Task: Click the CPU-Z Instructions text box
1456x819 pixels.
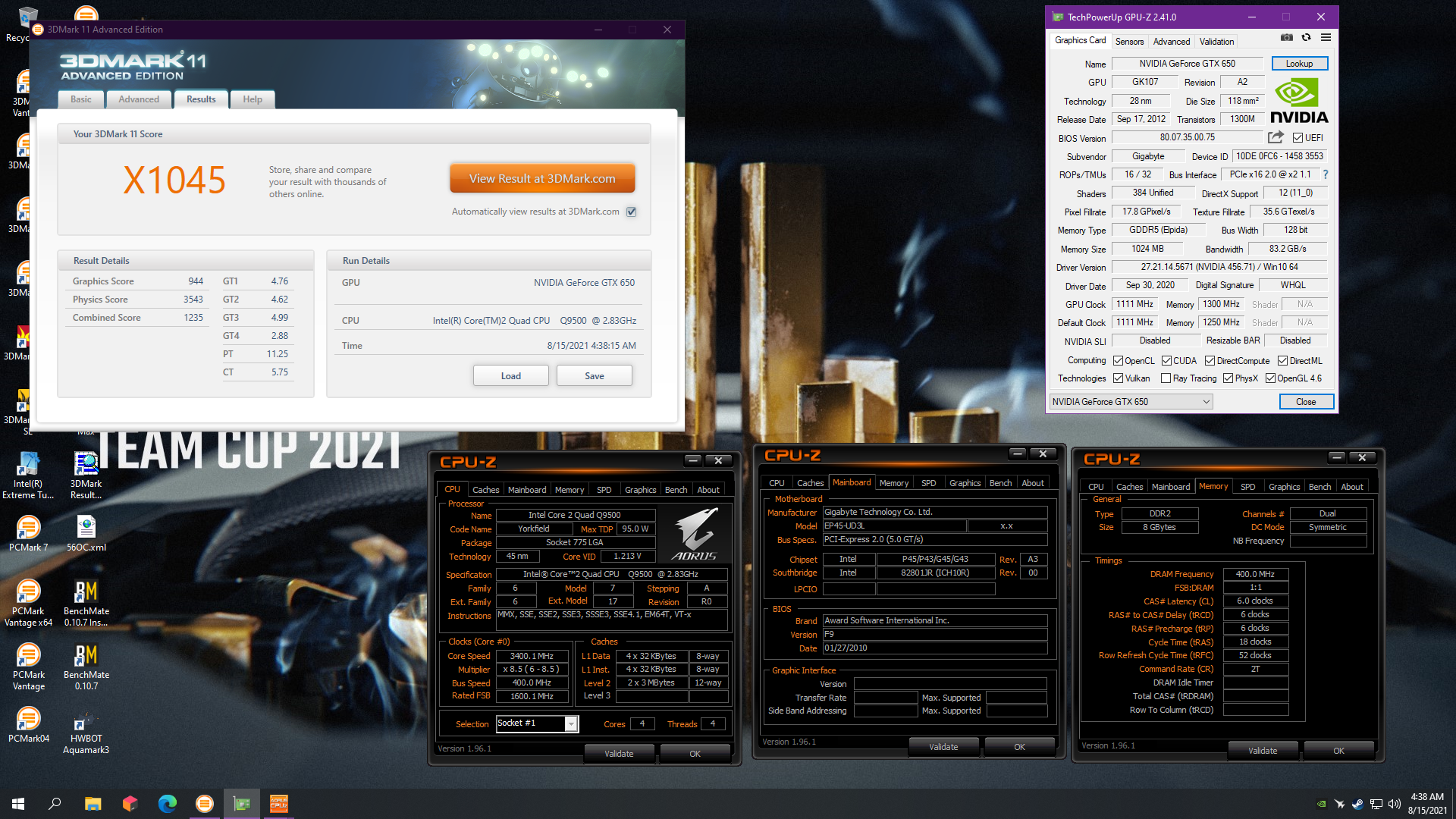Action: [x=612, y=620]
